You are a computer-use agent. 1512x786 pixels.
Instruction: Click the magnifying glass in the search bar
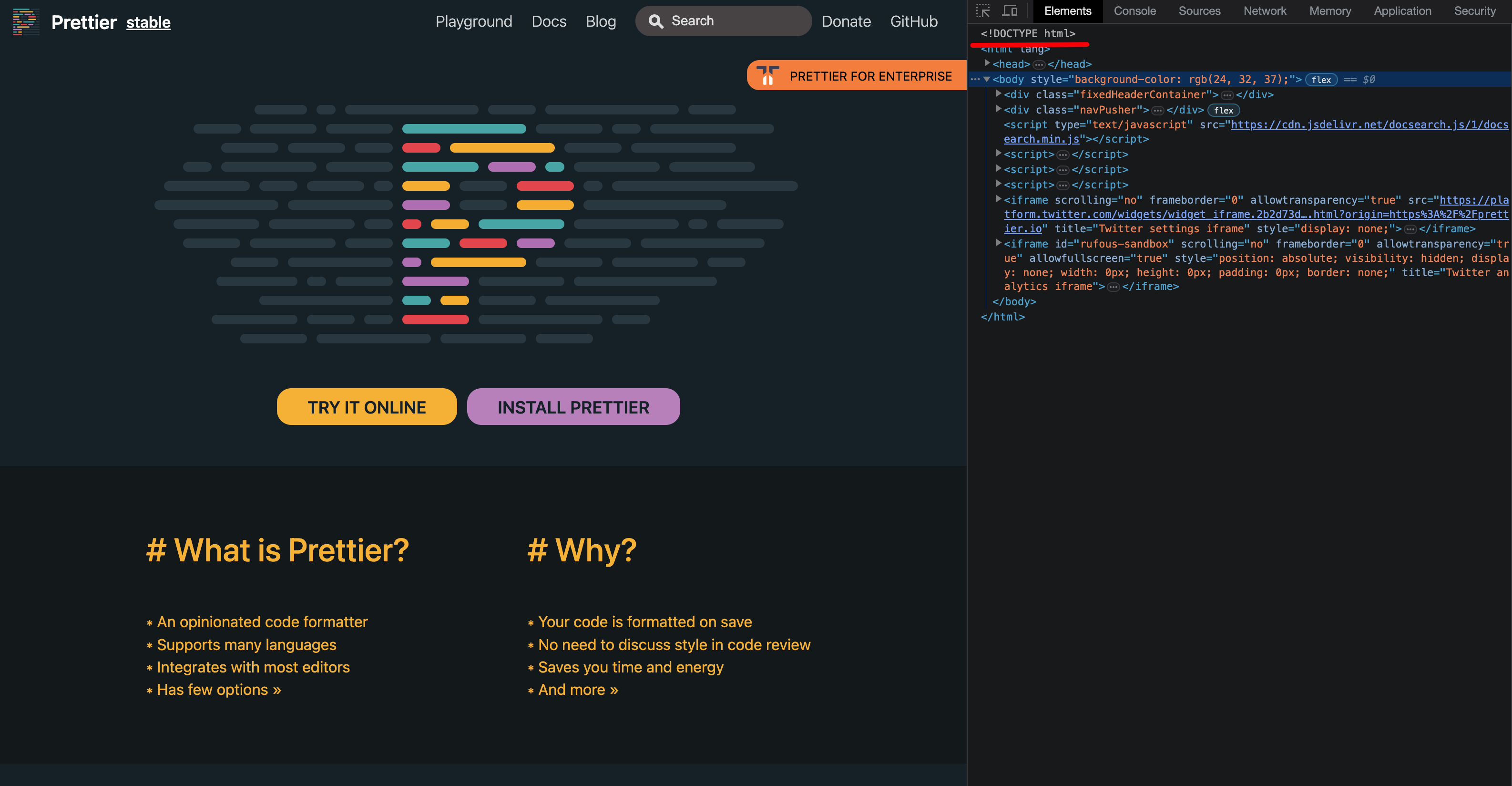pyautogui.click(x=656, y=21)
